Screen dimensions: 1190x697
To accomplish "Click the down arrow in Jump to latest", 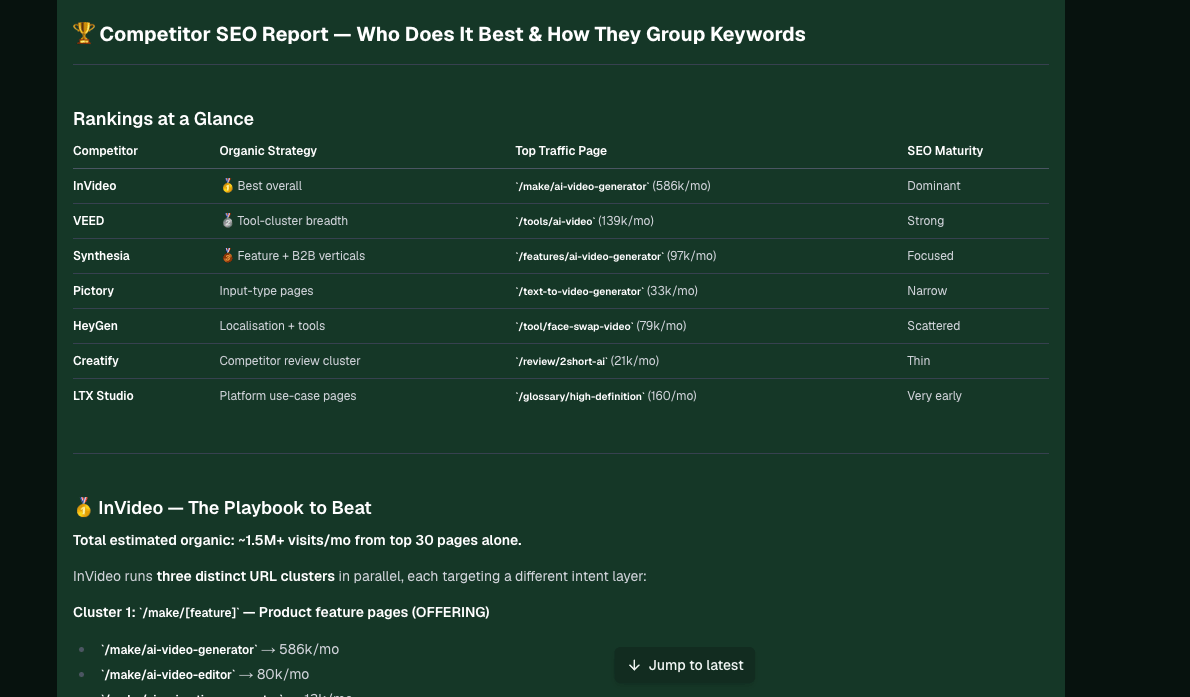I will tap(634, 665).
